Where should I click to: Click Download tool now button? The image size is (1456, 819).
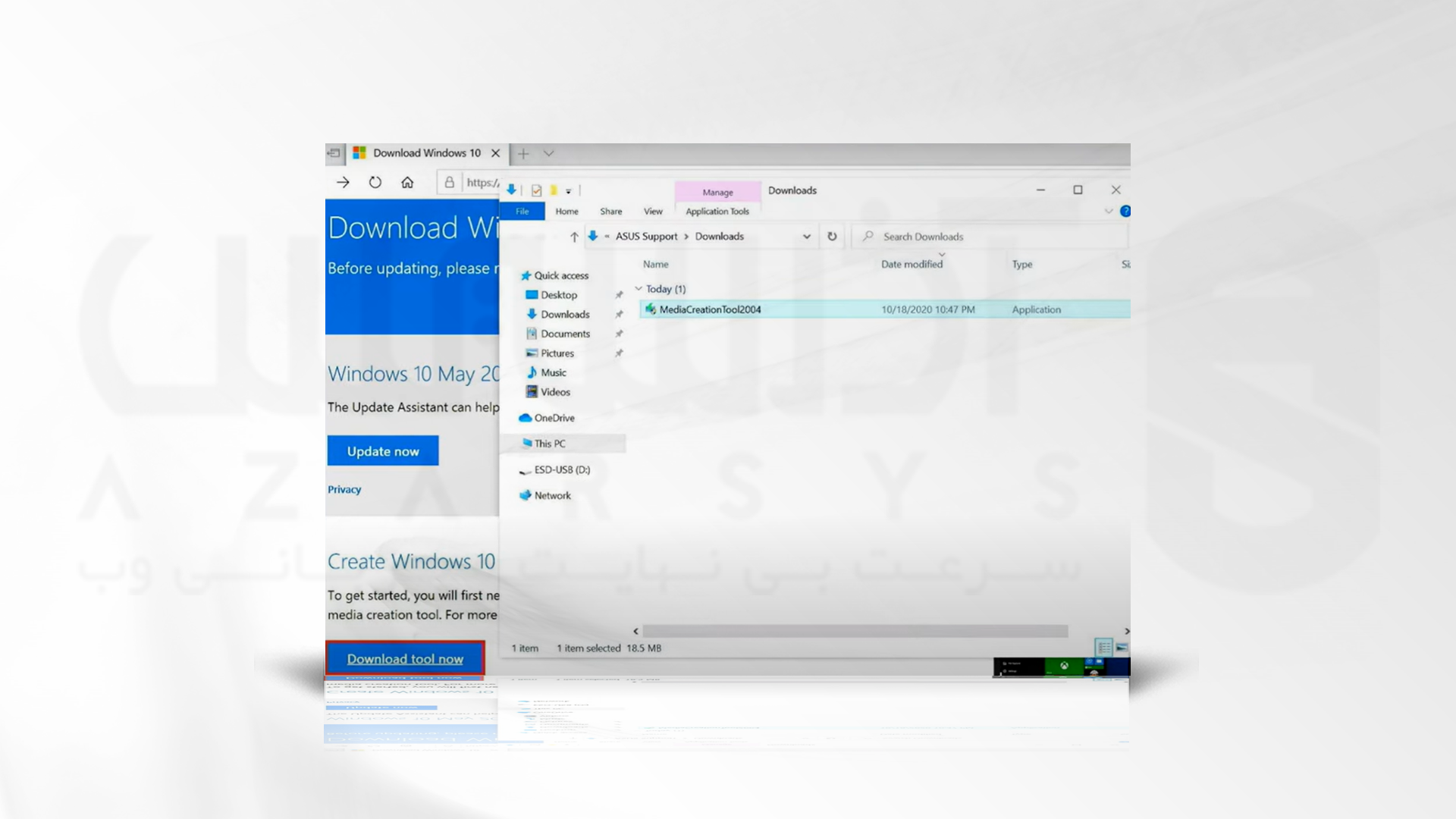pos(405,659)
